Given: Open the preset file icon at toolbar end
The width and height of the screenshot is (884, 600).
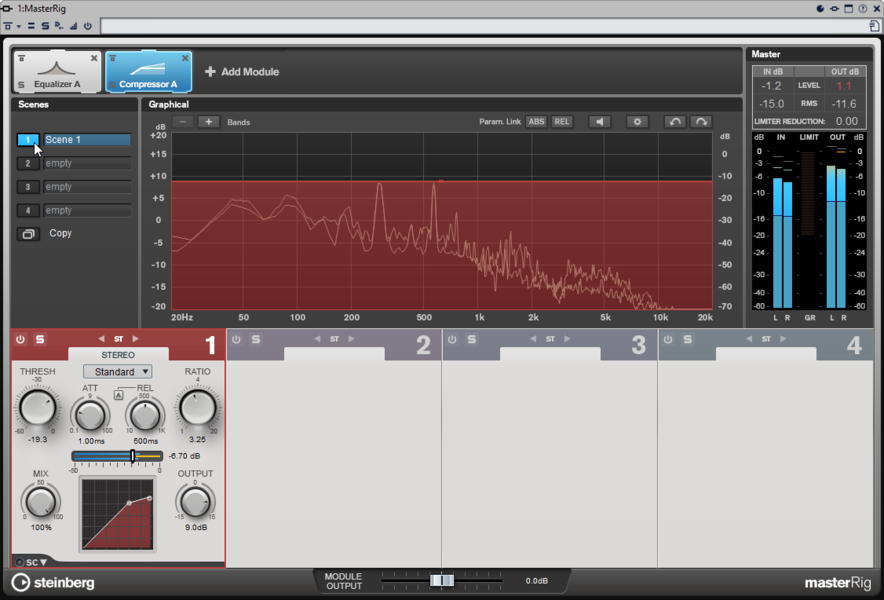Looking at the screenshot, I should coord(874,26).
